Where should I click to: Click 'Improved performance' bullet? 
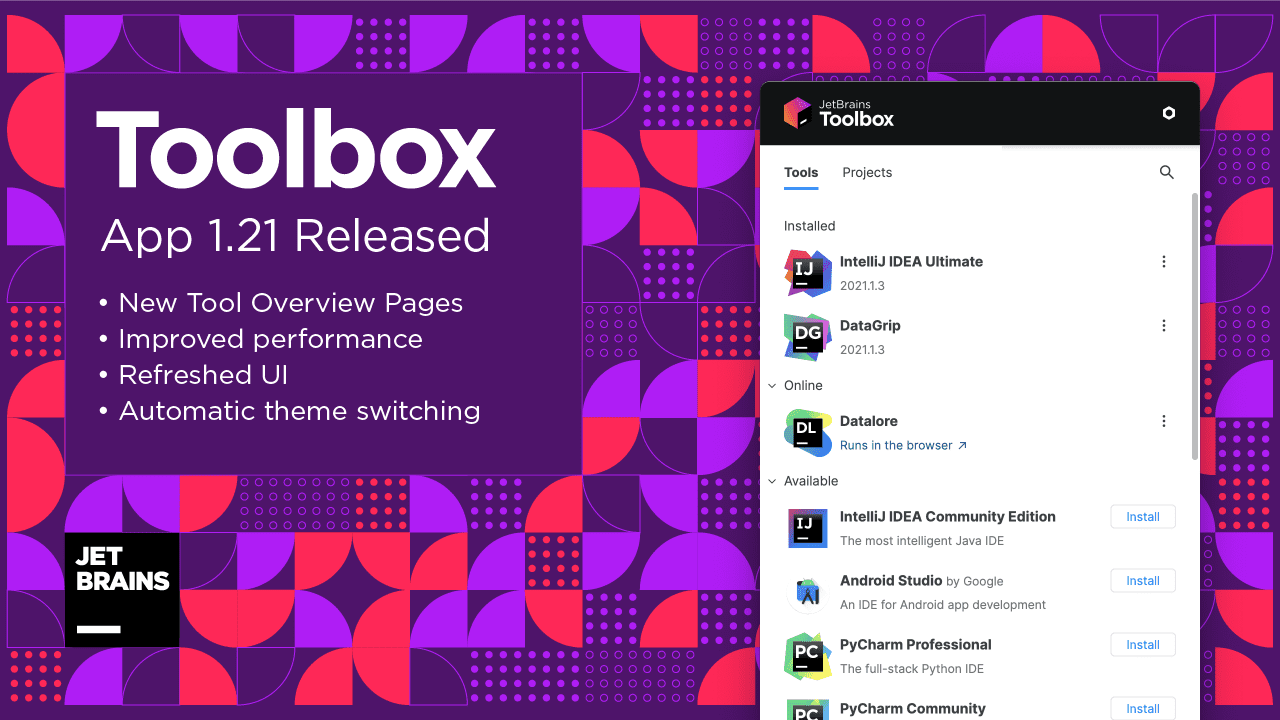click(270, 340)
